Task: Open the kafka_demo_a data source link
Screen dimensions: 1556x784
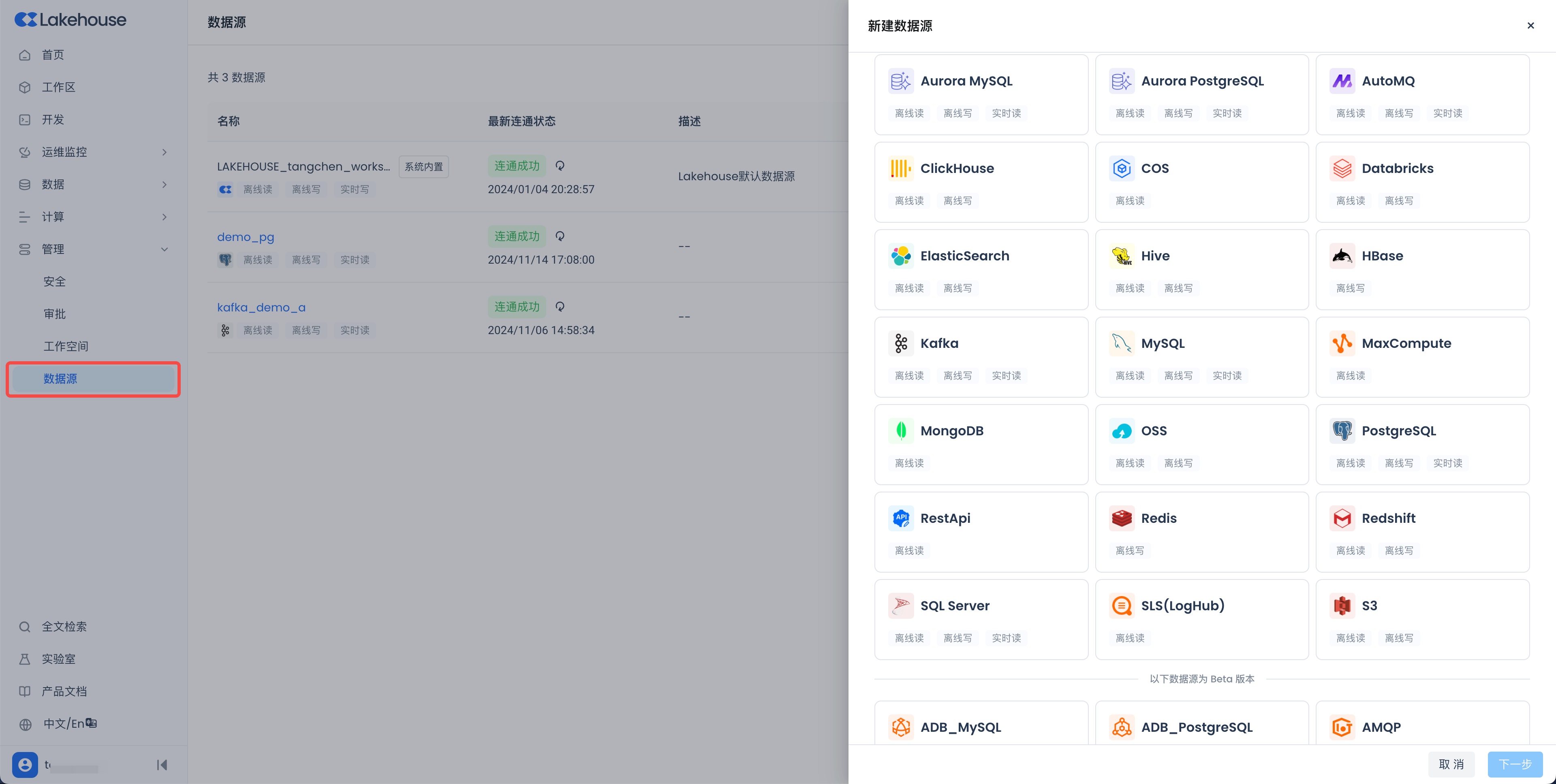Action: click(261, 307)
